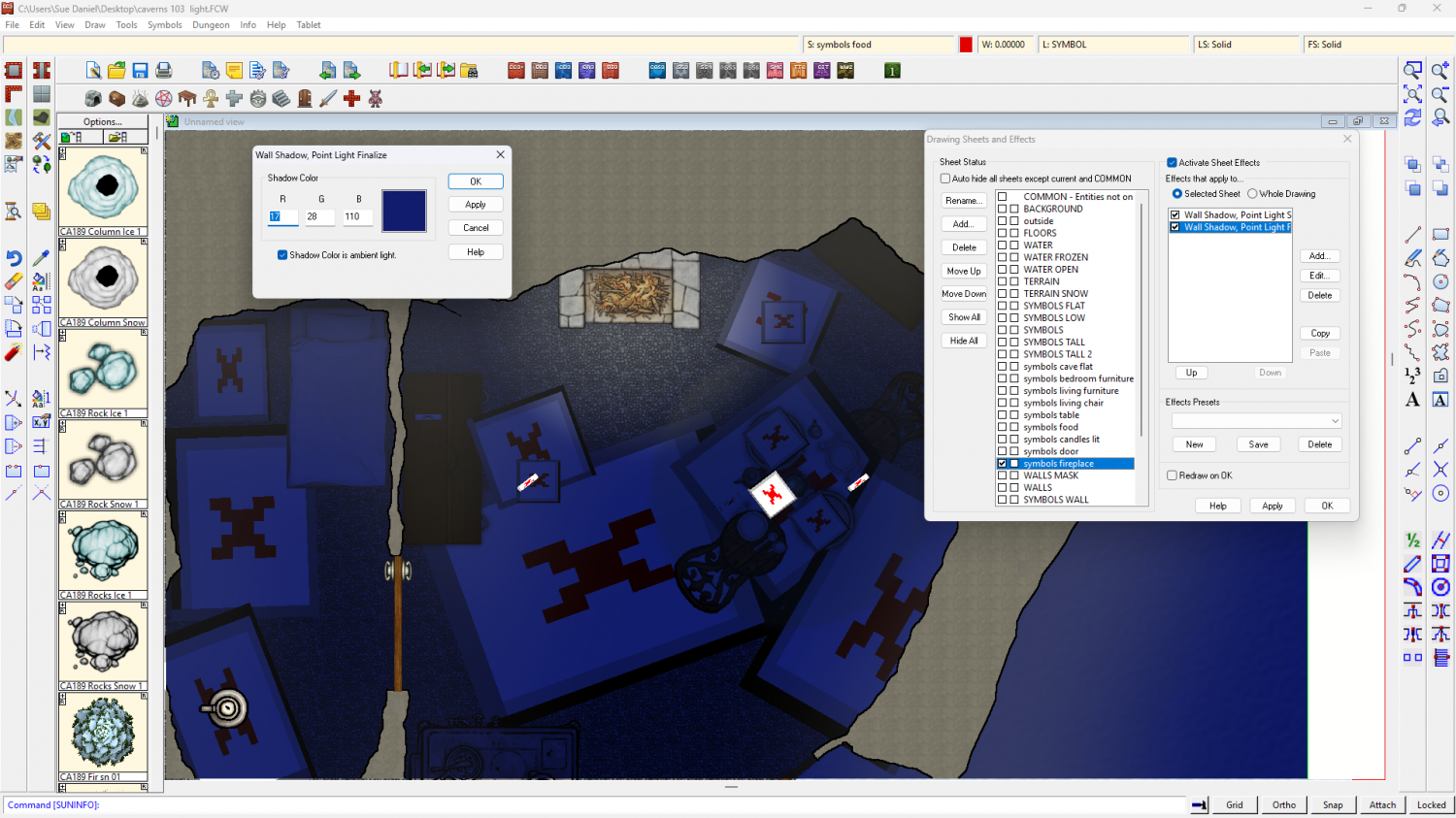Image resolution: width=1456 pixels, height=818 pixels.
Task: Enable Redraw on OK checkbox
Action: [1172, 475]
